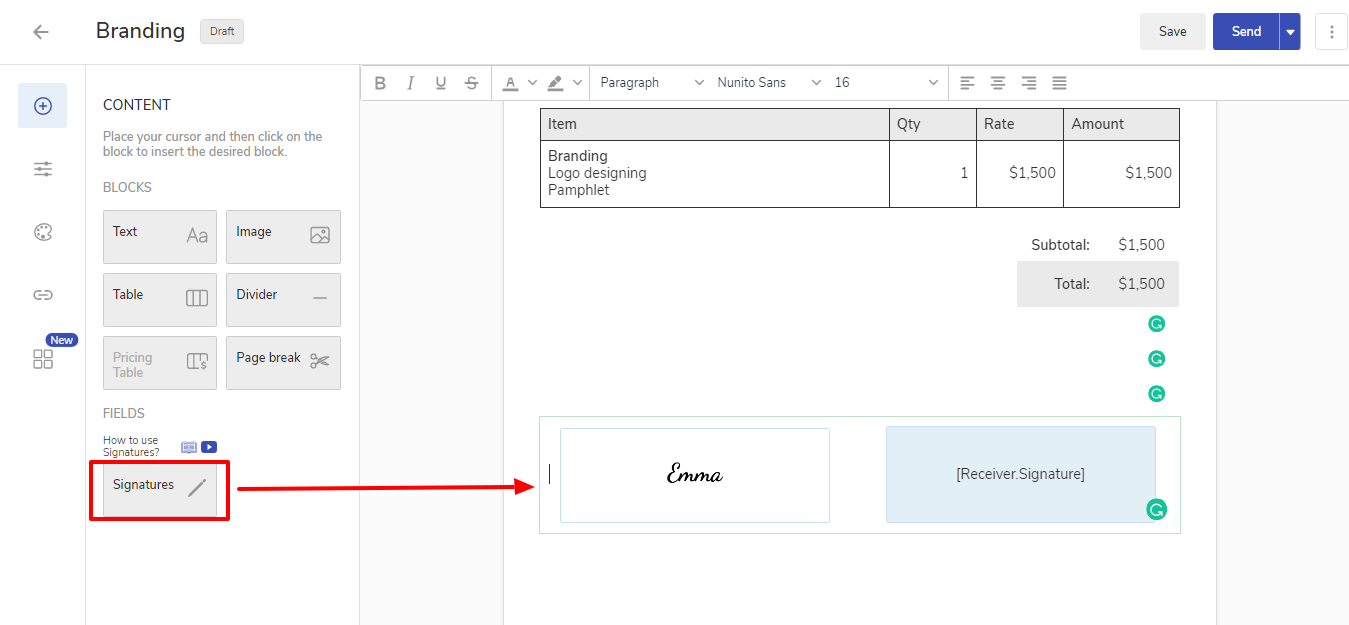Open the settings sliders sidebar icon
The height and width of the screenshot is (625, 1349).
pos(43,169)
